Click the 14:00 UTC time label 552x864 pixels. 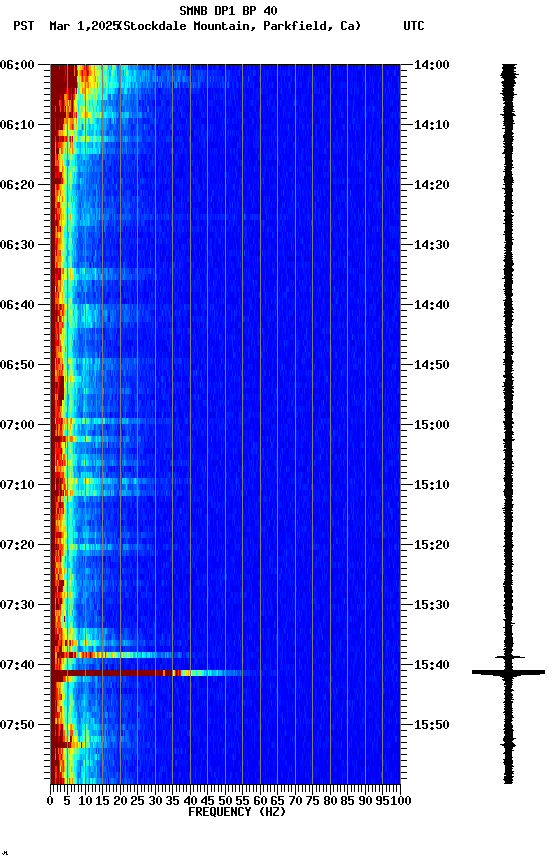432,65
